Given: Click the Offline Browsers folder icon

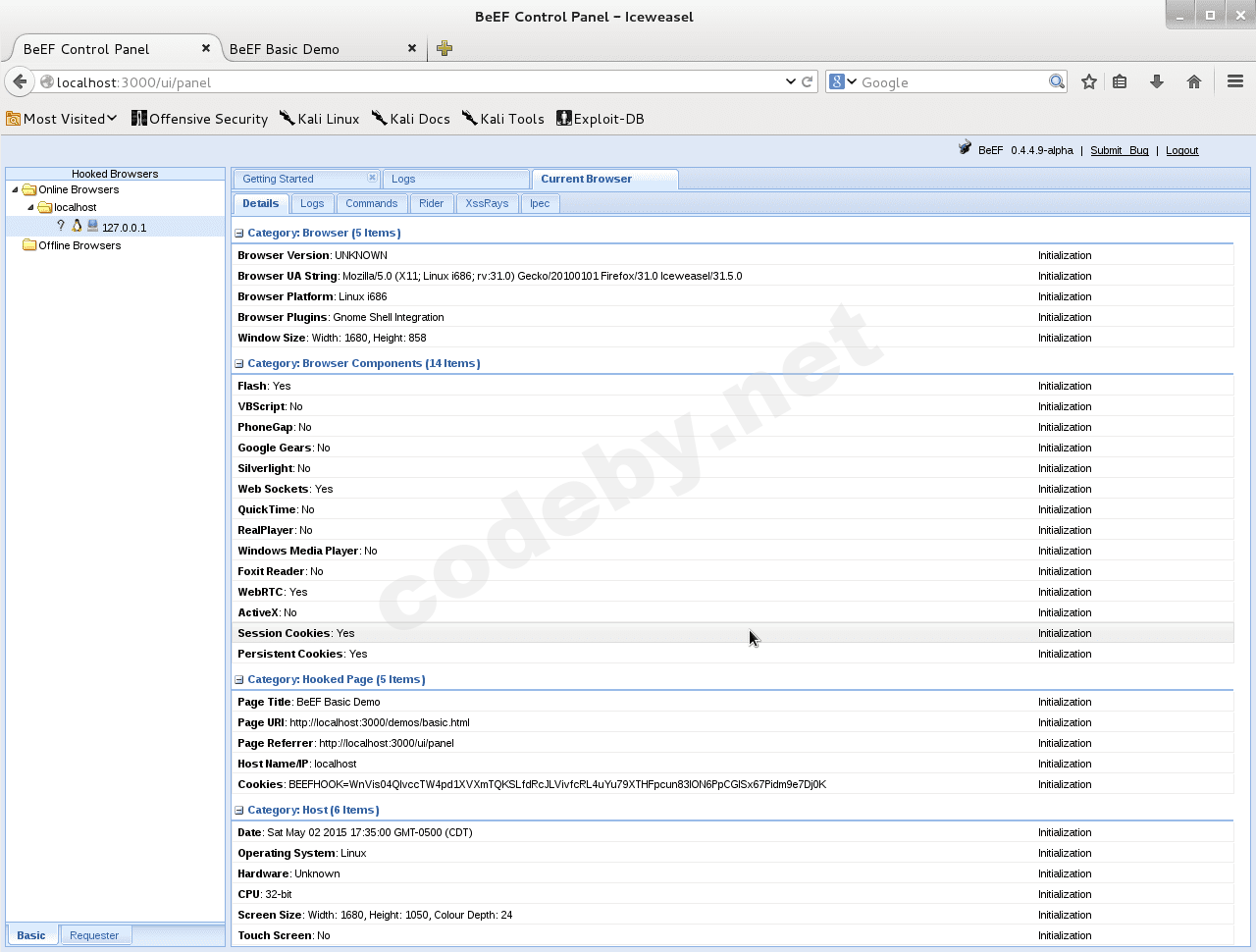Looking at the screenshot, I should [29, 245].
